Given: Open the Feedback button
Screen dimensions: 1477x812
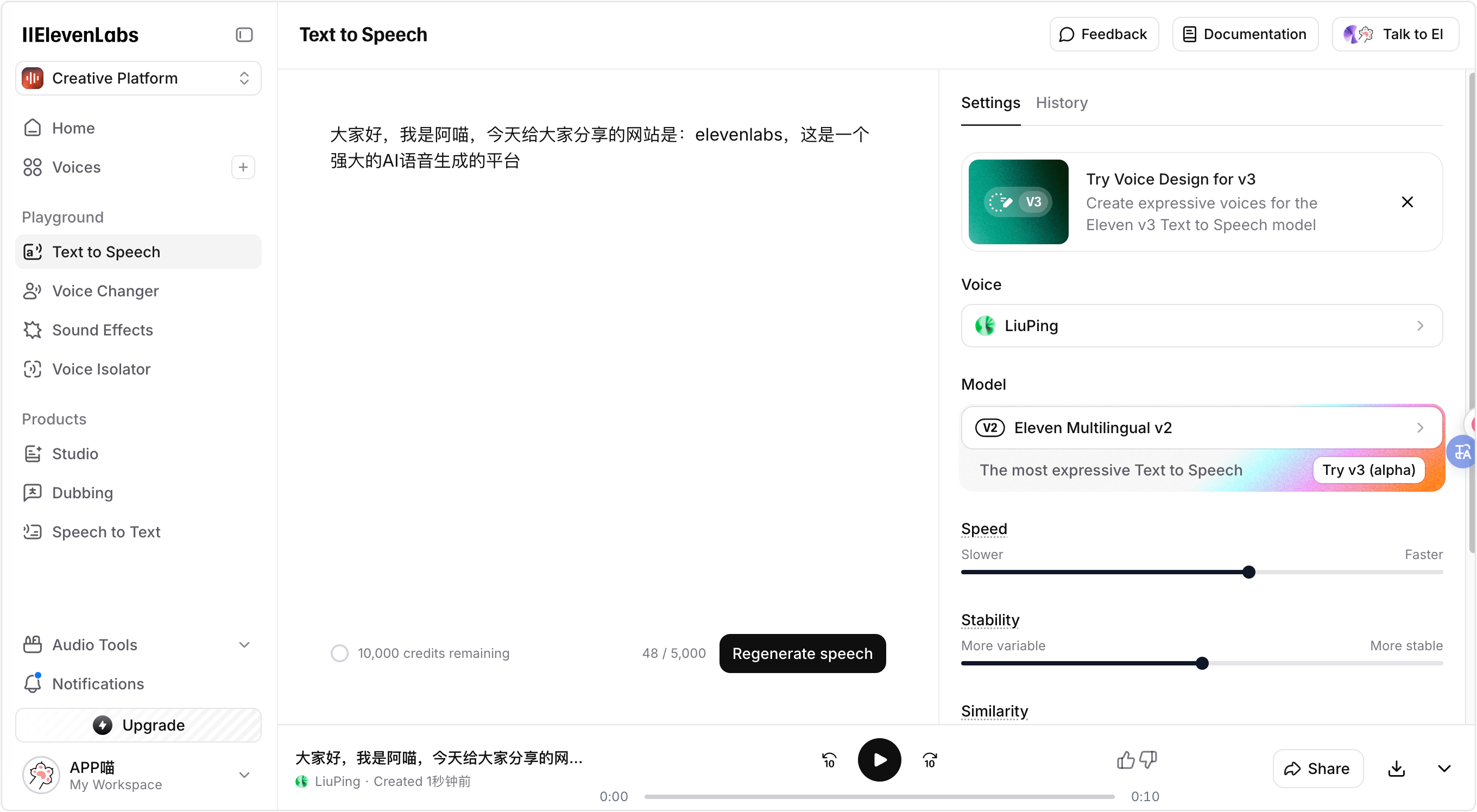Looking at the screenshot, I should (x=1104, y=34).
